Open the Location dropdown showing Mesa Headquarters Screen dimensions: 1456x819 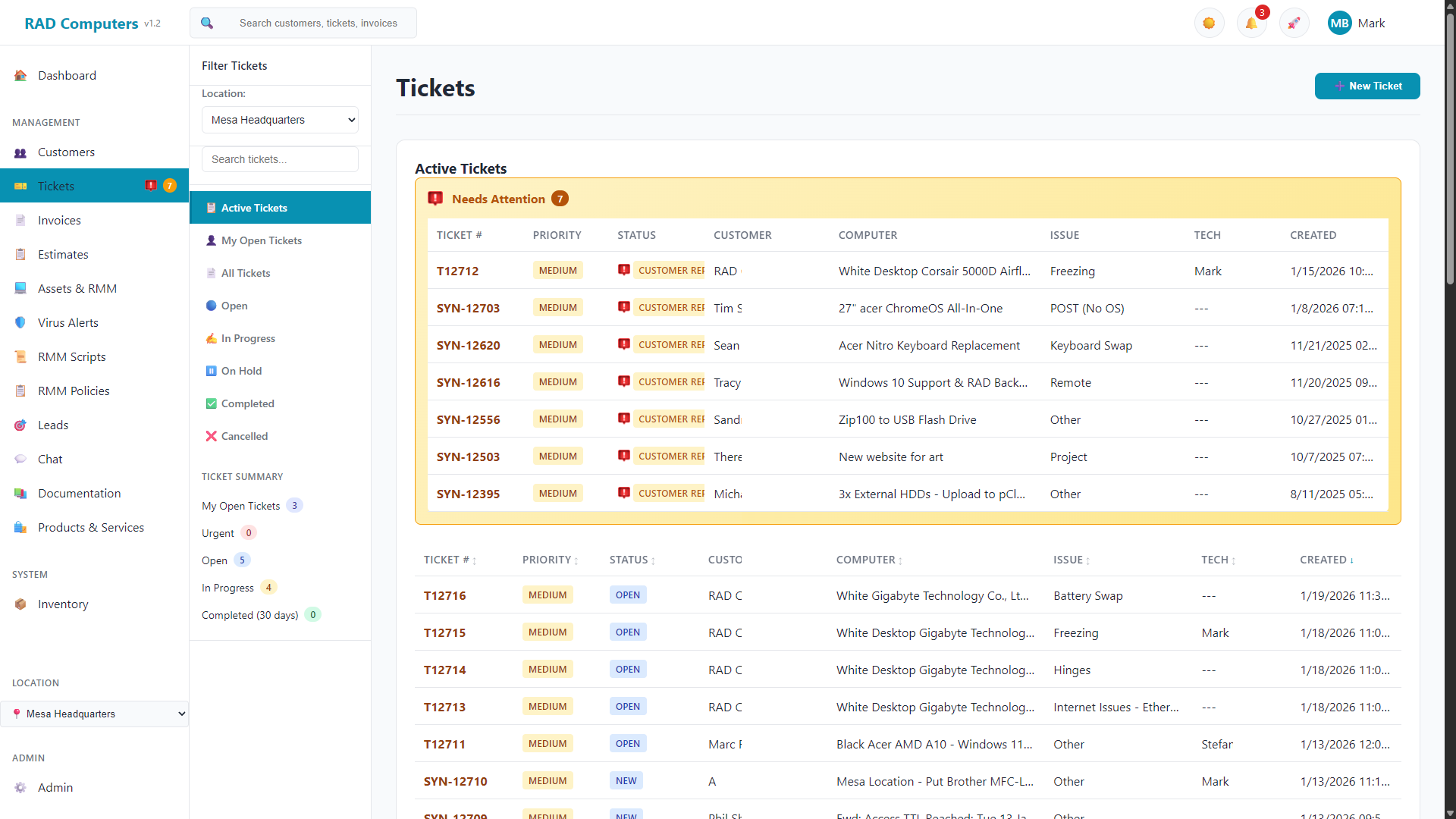(279, 119)
